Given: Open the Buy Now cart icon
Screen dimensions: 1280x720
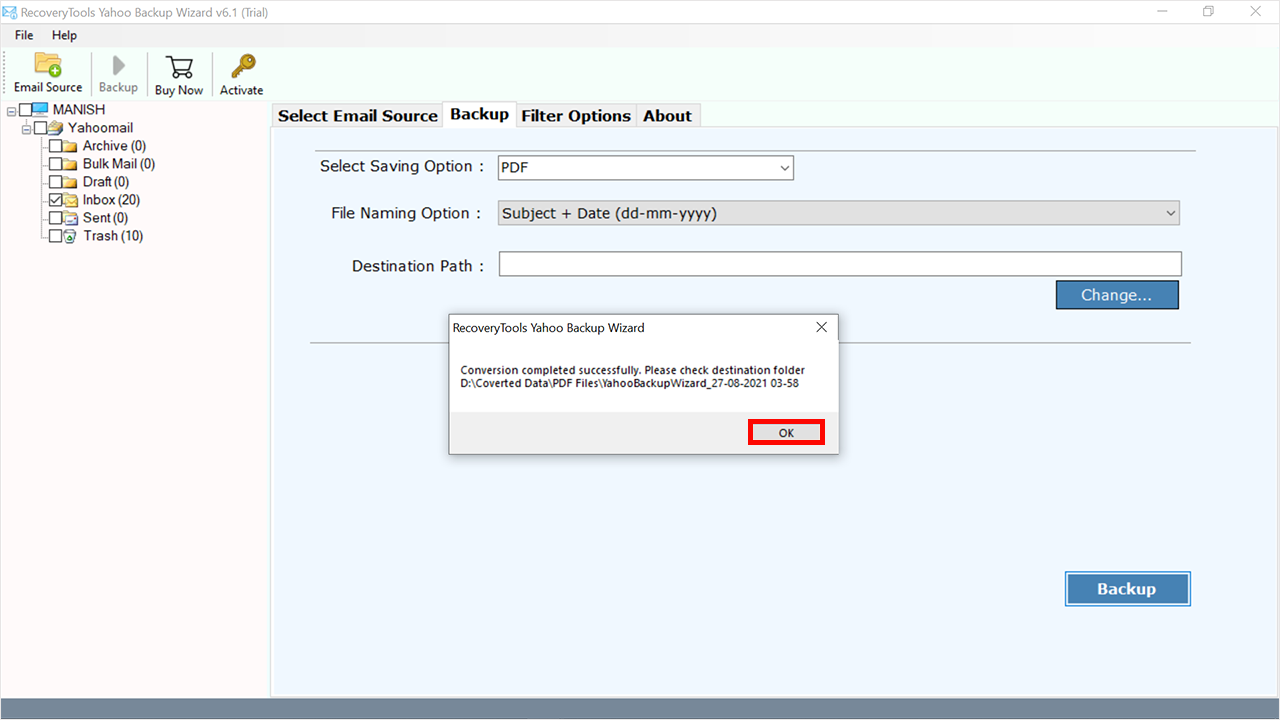Looking at the screenshot, I should click(179, 67).
